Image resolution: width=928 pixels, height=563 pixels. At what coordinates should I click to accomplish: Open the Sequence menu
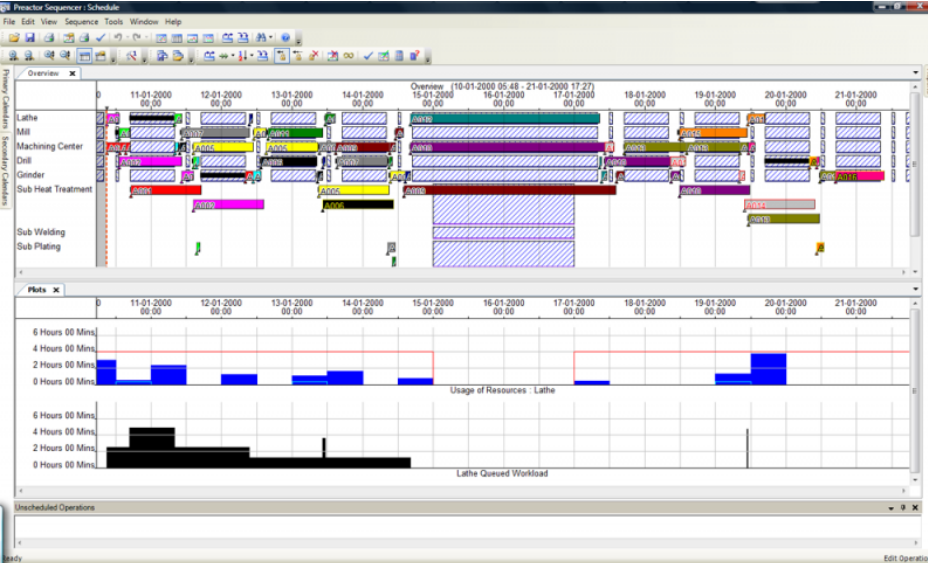81,21
